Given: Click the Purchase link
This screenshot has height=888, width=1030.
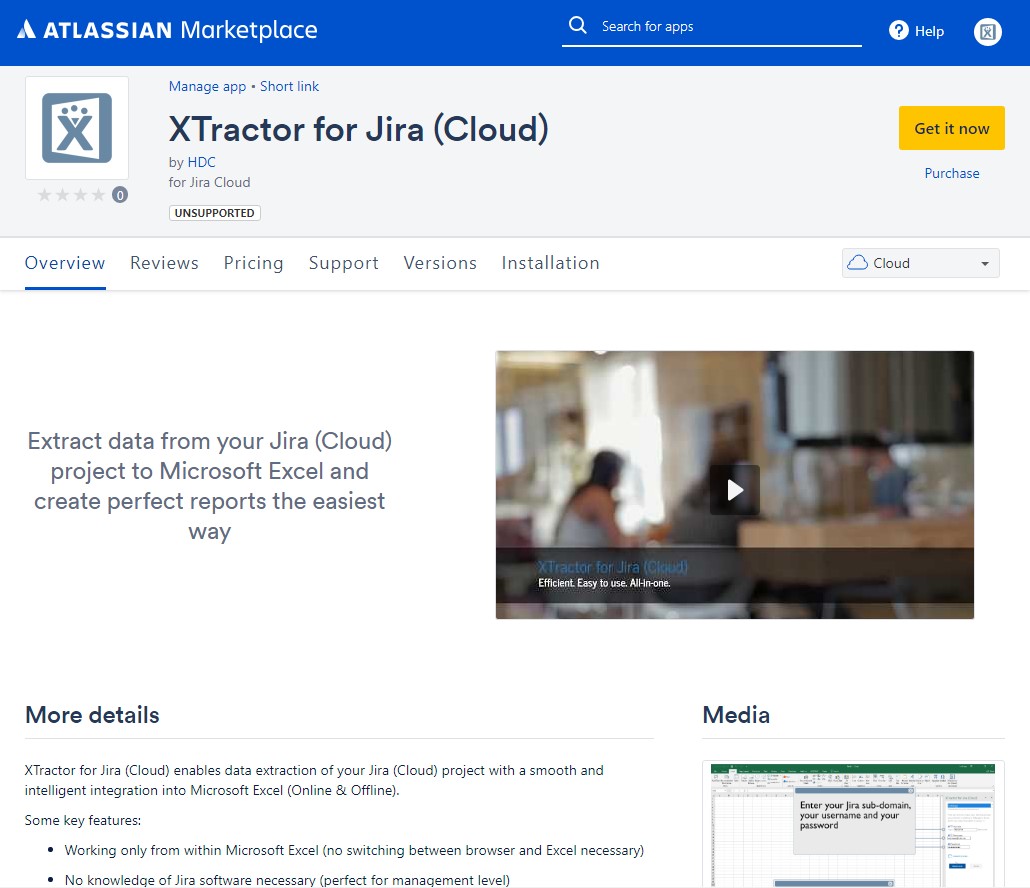Looking at the screenshot, I should 951,173.
